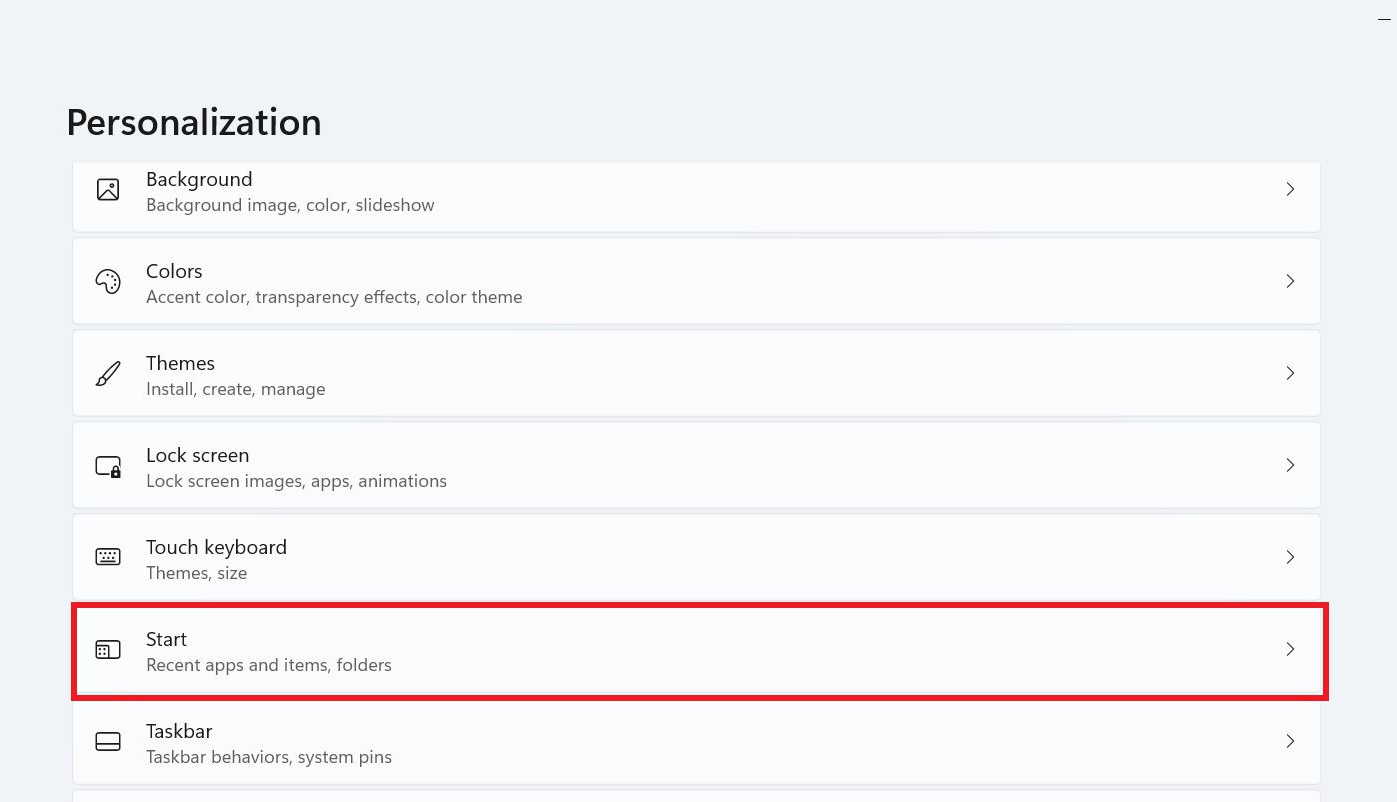
Task: Click 'Install, create, manage' description
Action: (x=235, y=389)
